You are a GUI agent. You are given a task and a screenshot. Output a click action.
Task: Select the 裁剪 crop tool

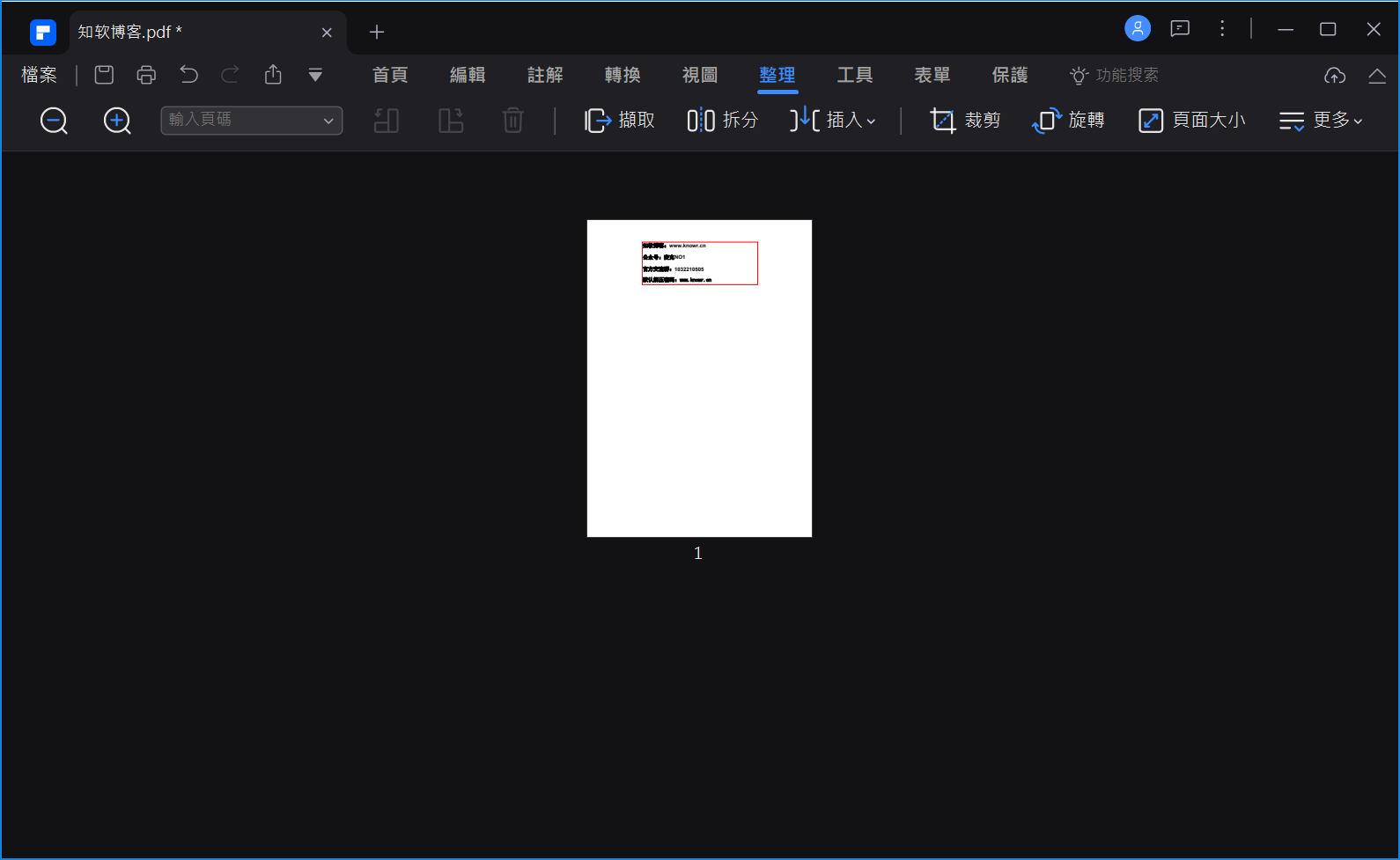click(x=965, y=121)
